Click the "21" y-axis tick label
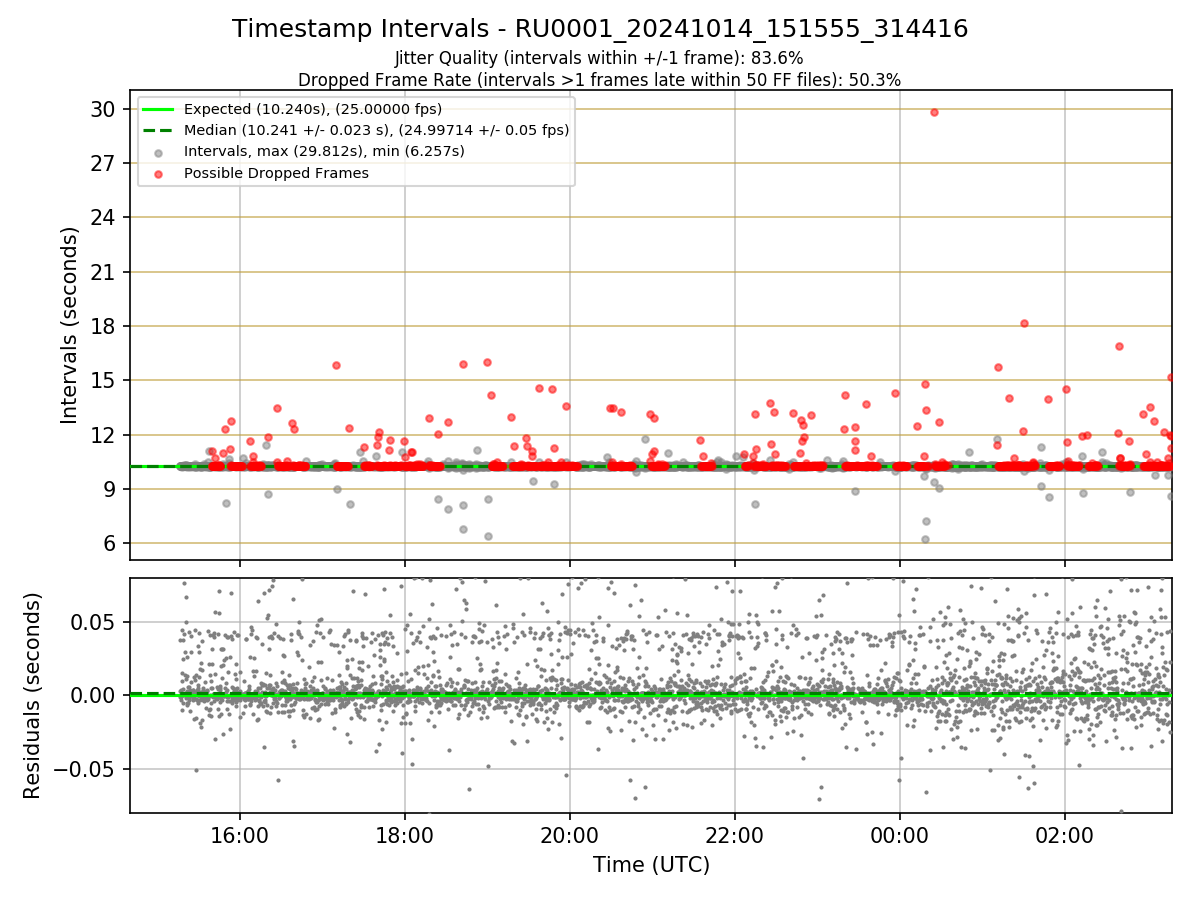 [105, 272]
